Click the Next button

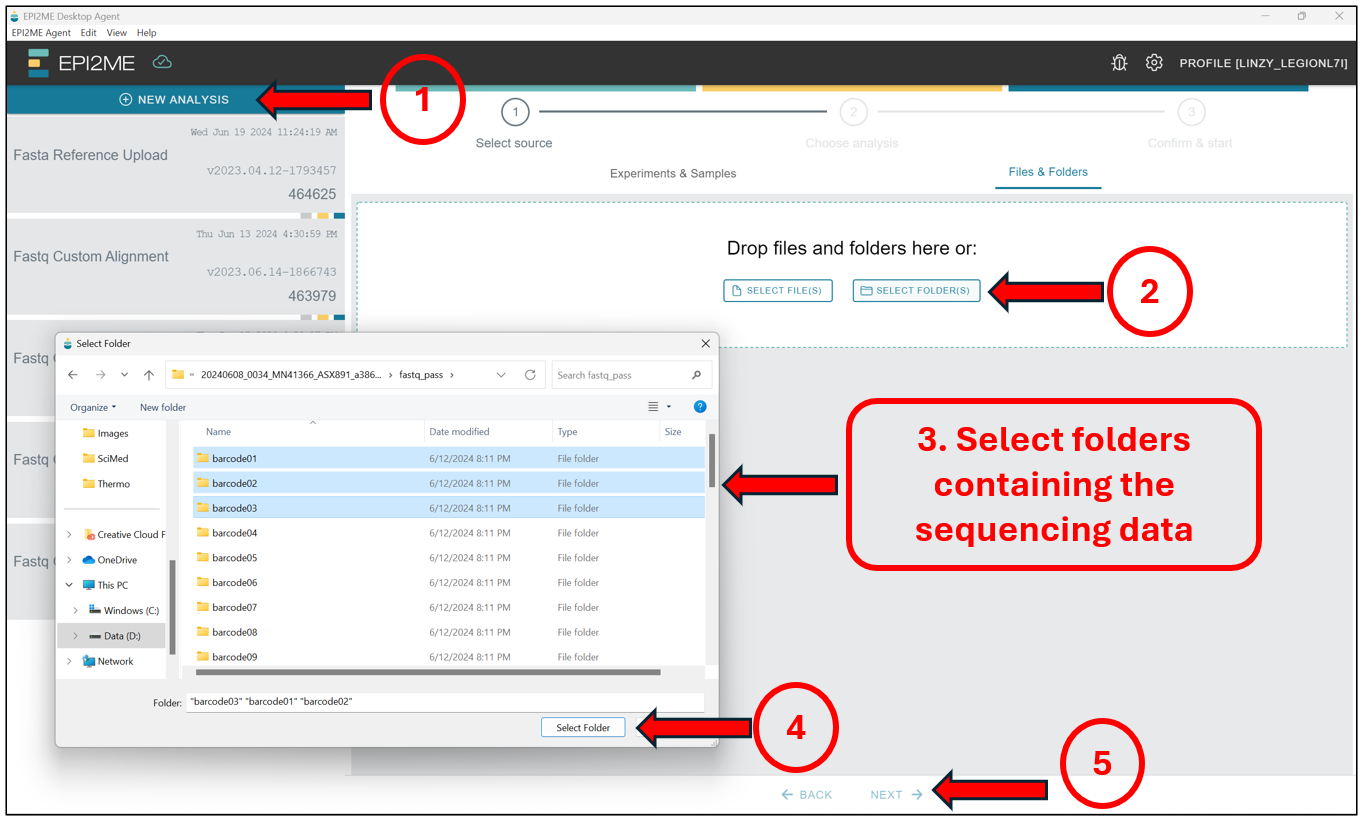tap(897, 794)
